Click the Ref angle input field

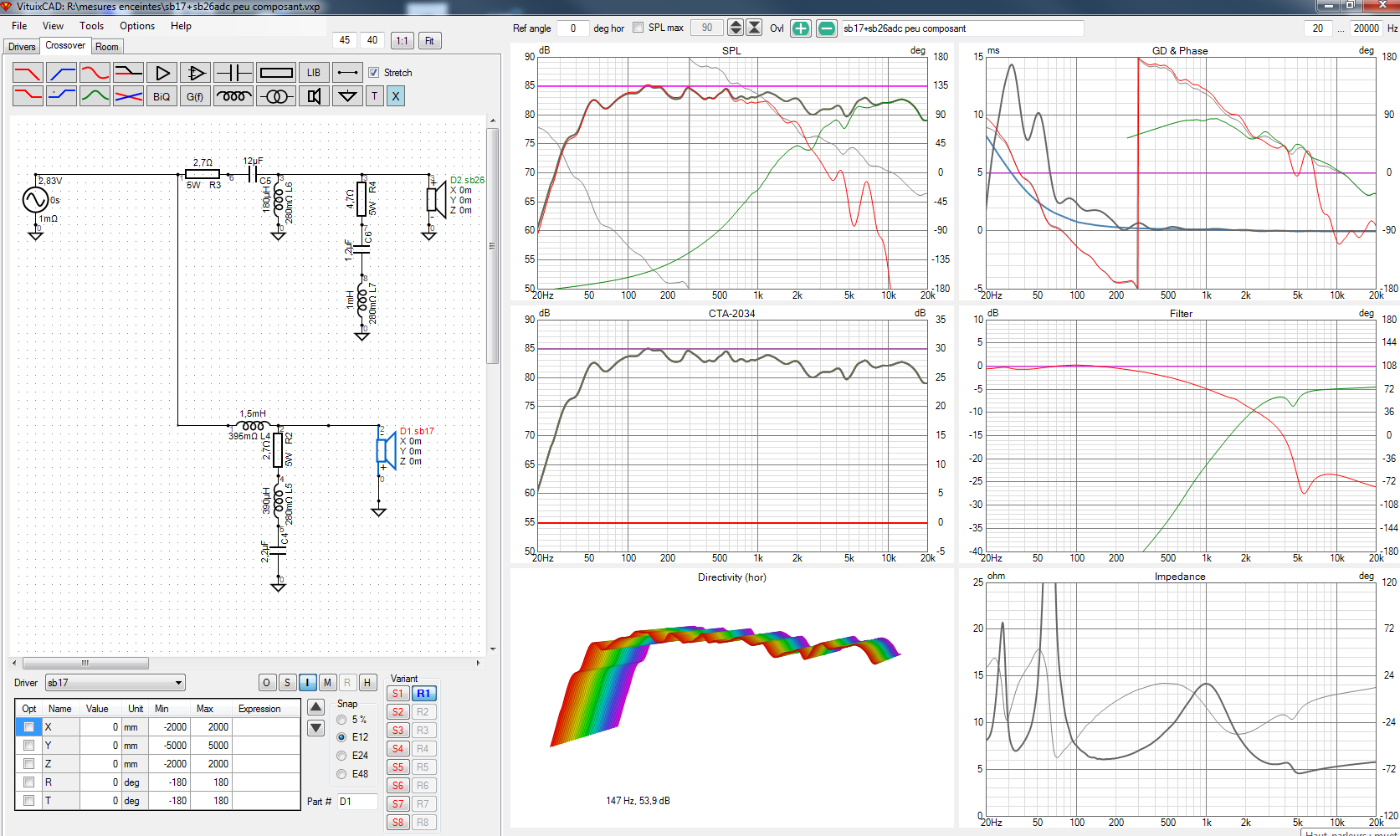572,28
